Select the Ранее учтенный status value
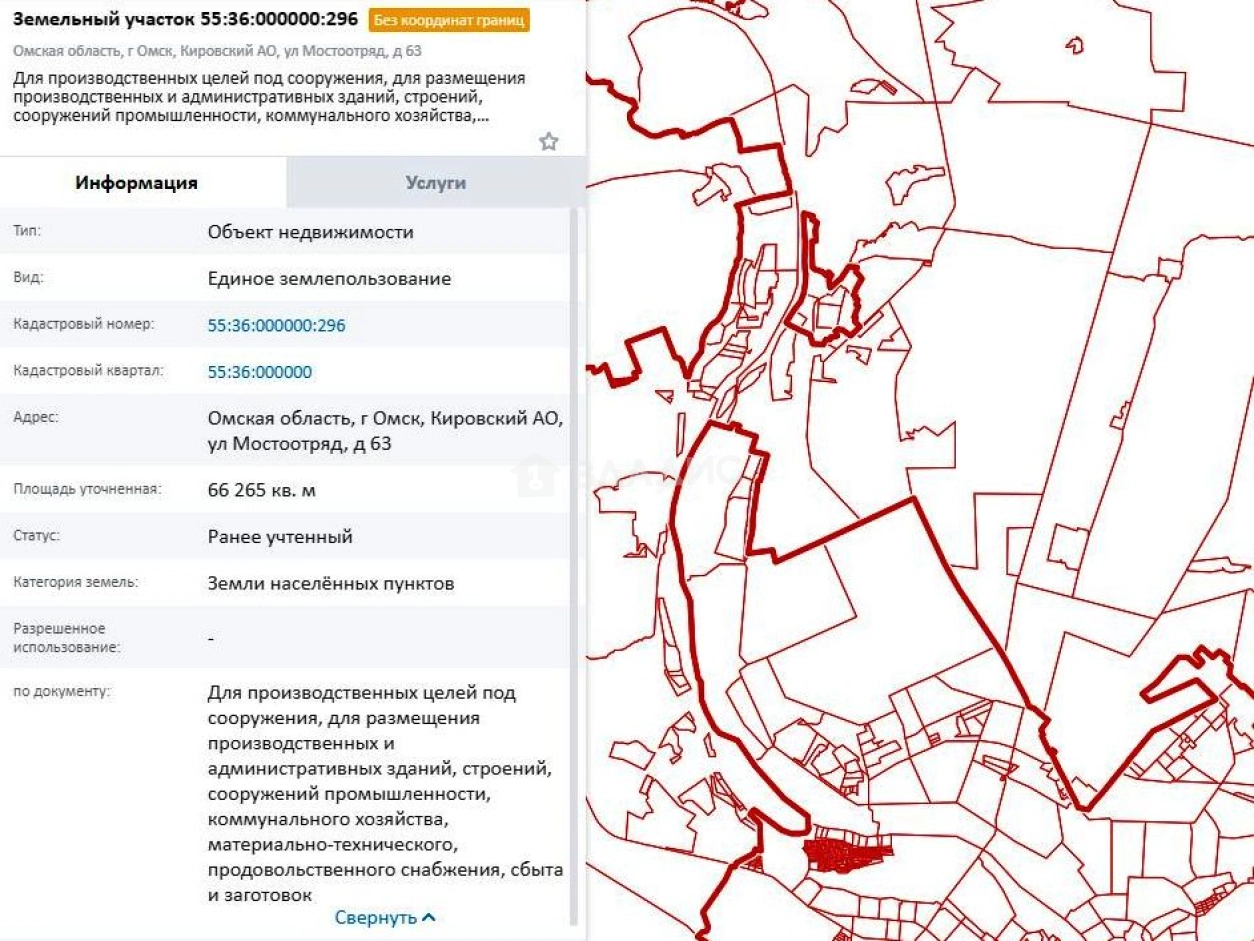1254x941 pixels. [x=280, y=537]
